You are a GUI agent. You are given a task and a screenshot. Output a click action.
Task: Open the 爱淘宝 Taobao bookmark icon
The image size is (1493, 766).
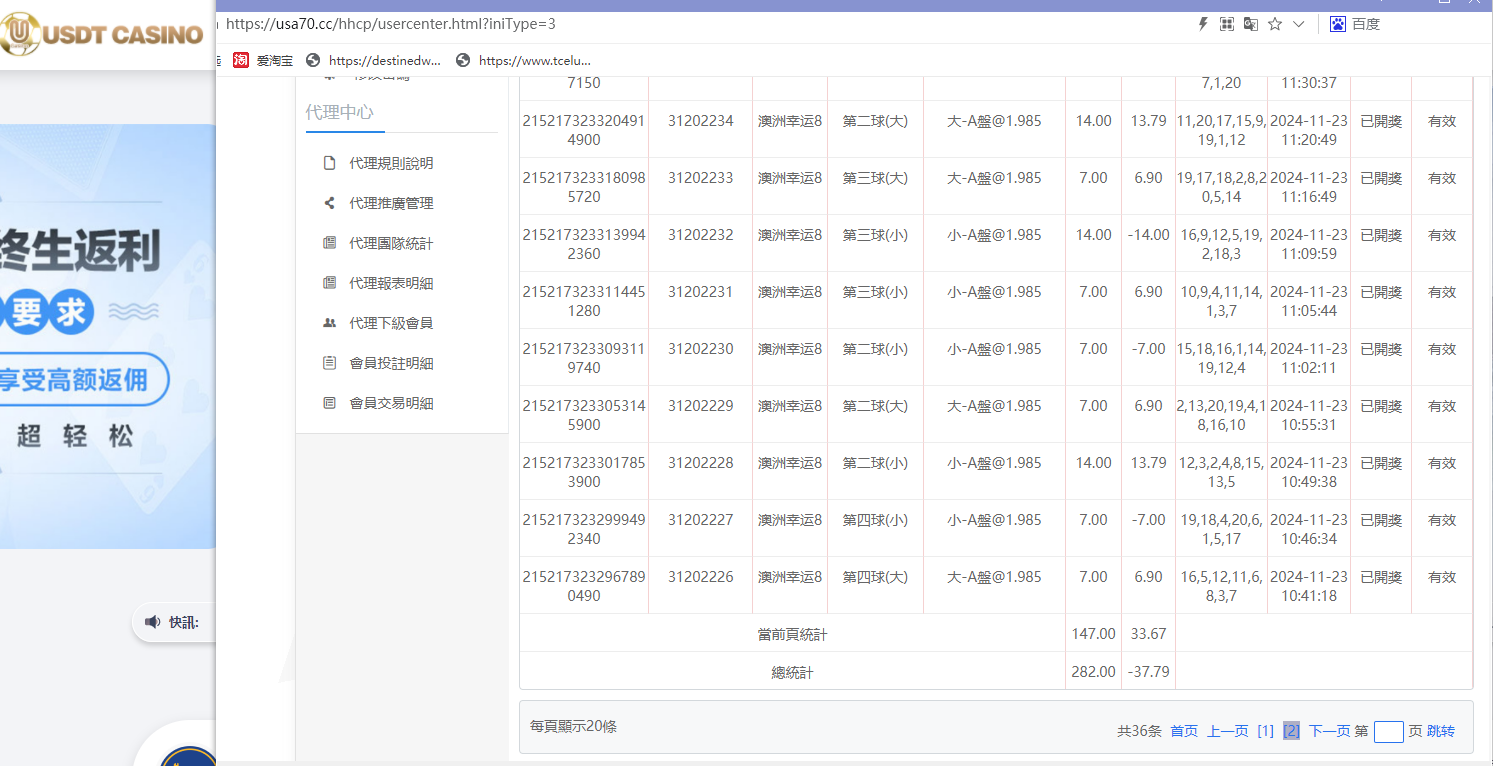pyautogui.click(x=241, y=60)
